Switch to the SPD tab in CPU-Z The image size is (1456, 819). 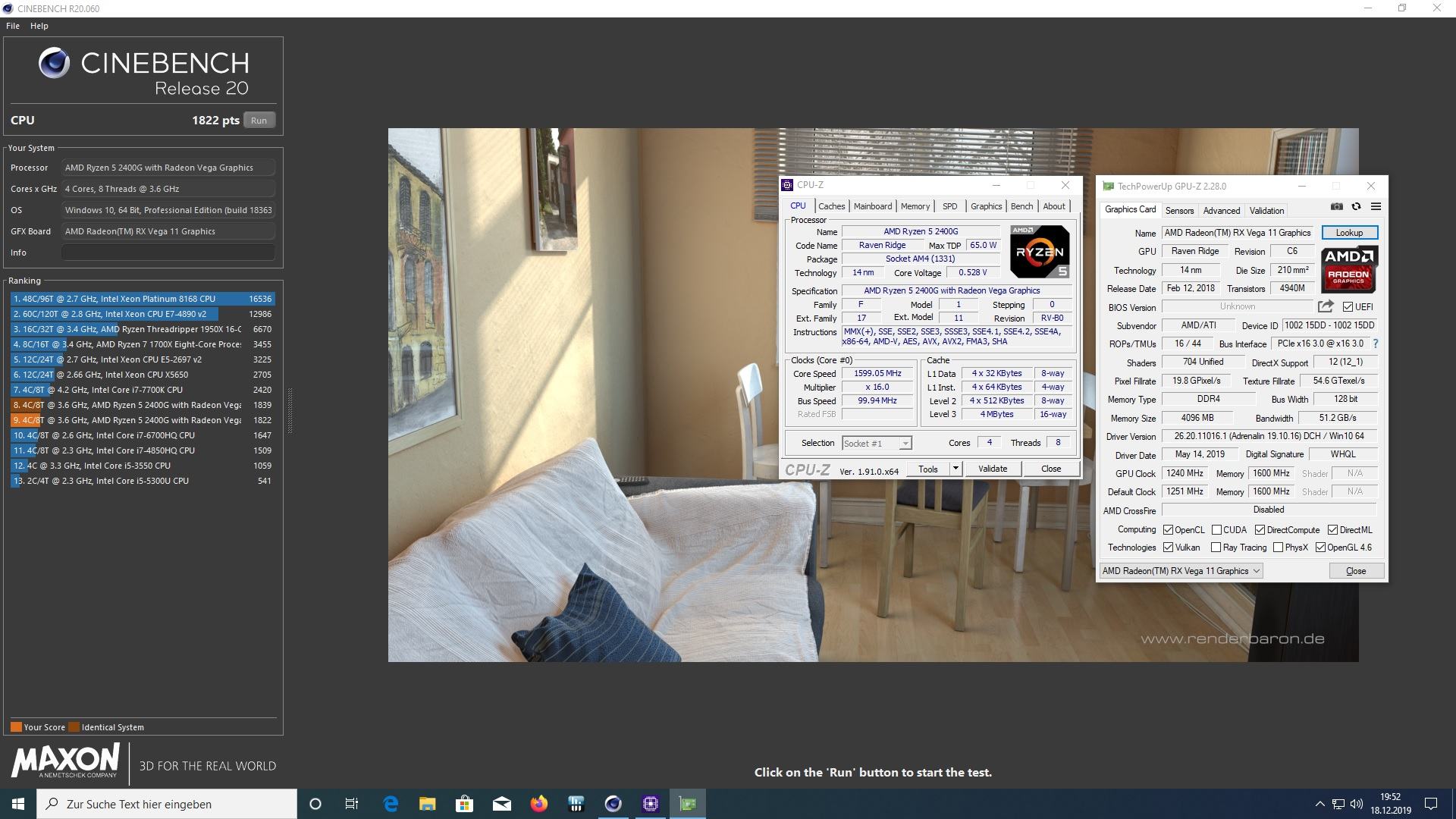click(949, 206)
